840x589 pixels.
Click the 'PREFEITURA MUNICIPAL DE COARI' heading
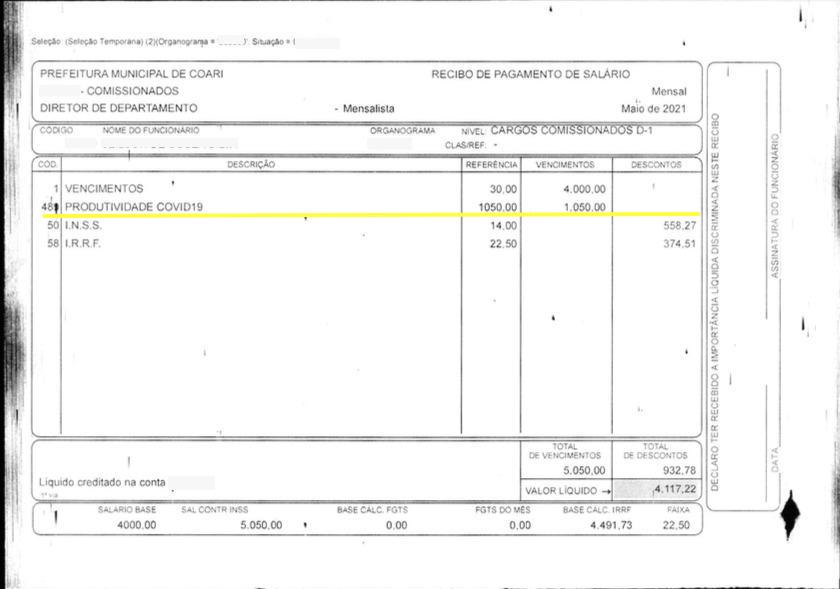(x=132, y=73)
